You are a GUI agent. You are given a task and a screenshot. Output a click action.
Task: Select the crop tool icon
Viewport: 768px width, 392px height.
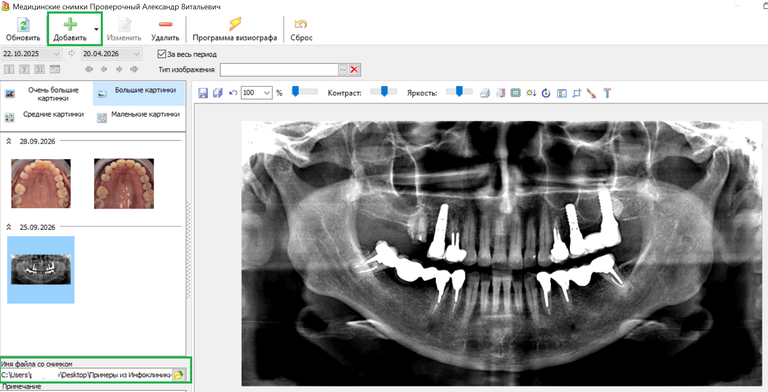pos(576,93)
